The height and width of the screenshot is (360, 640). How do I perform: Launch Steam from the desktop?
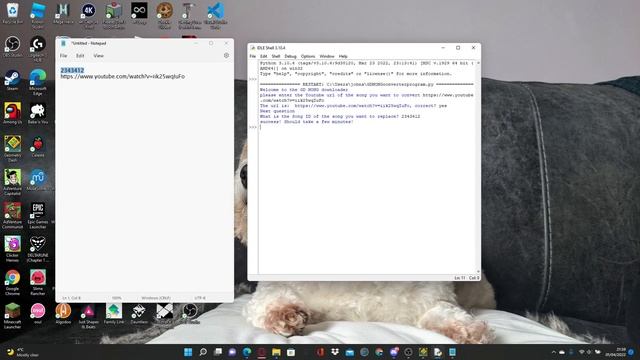coord(13,80)
